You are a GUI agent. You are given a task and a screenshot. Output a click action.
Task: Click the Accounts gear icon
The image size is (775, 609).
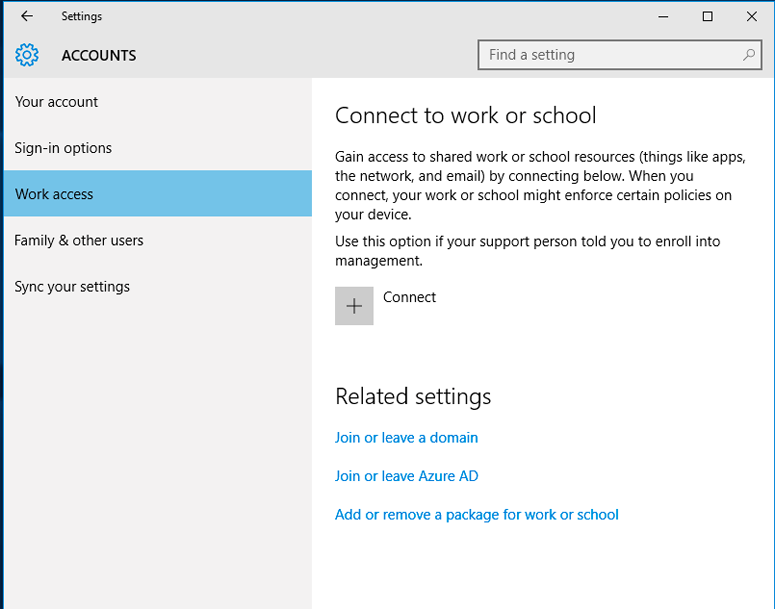[x=27, y=55]
